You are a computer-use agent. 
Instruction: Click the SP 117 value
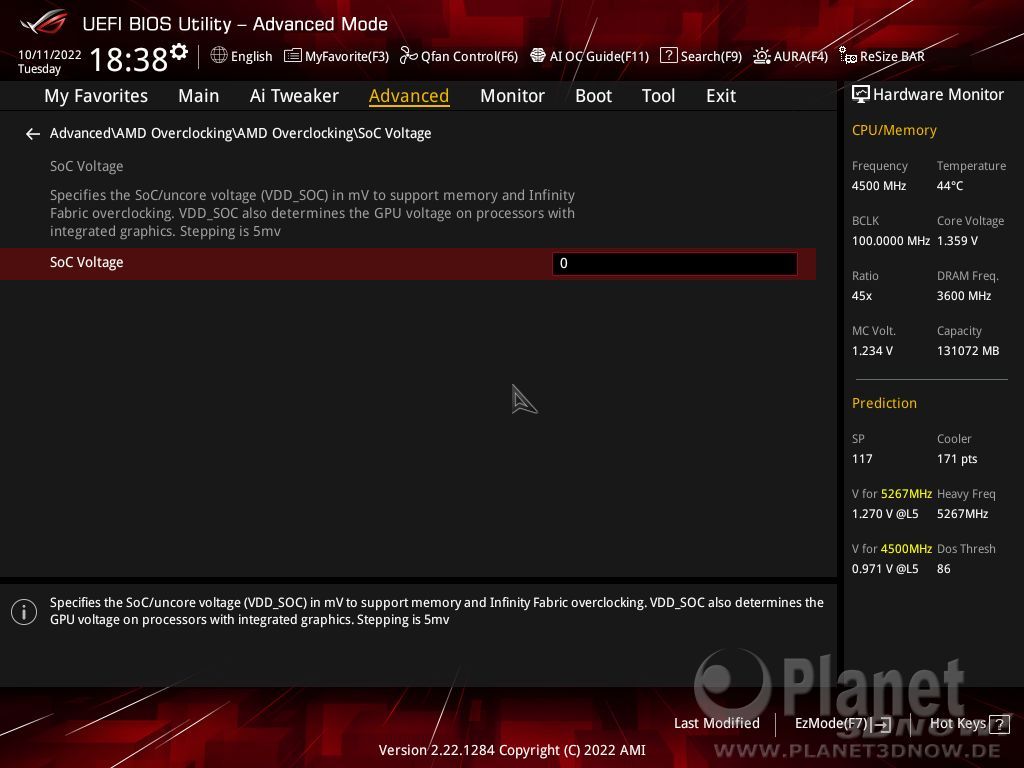pyautogui.click(x=862, y=458)
